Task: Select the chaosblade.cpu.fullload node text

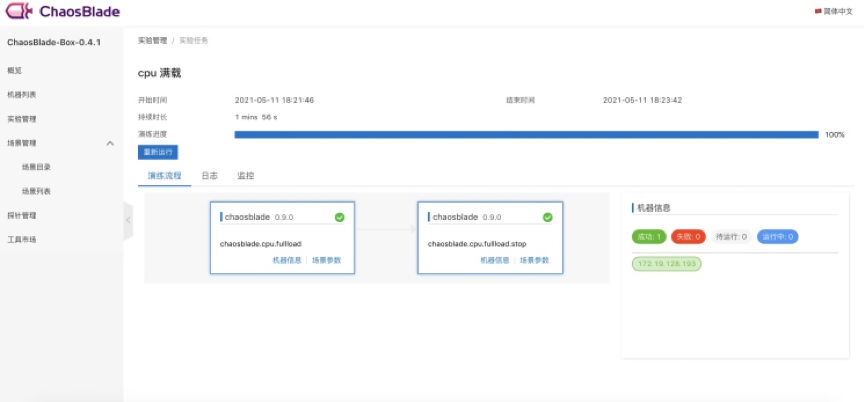Action: click(x=261, y=243)
